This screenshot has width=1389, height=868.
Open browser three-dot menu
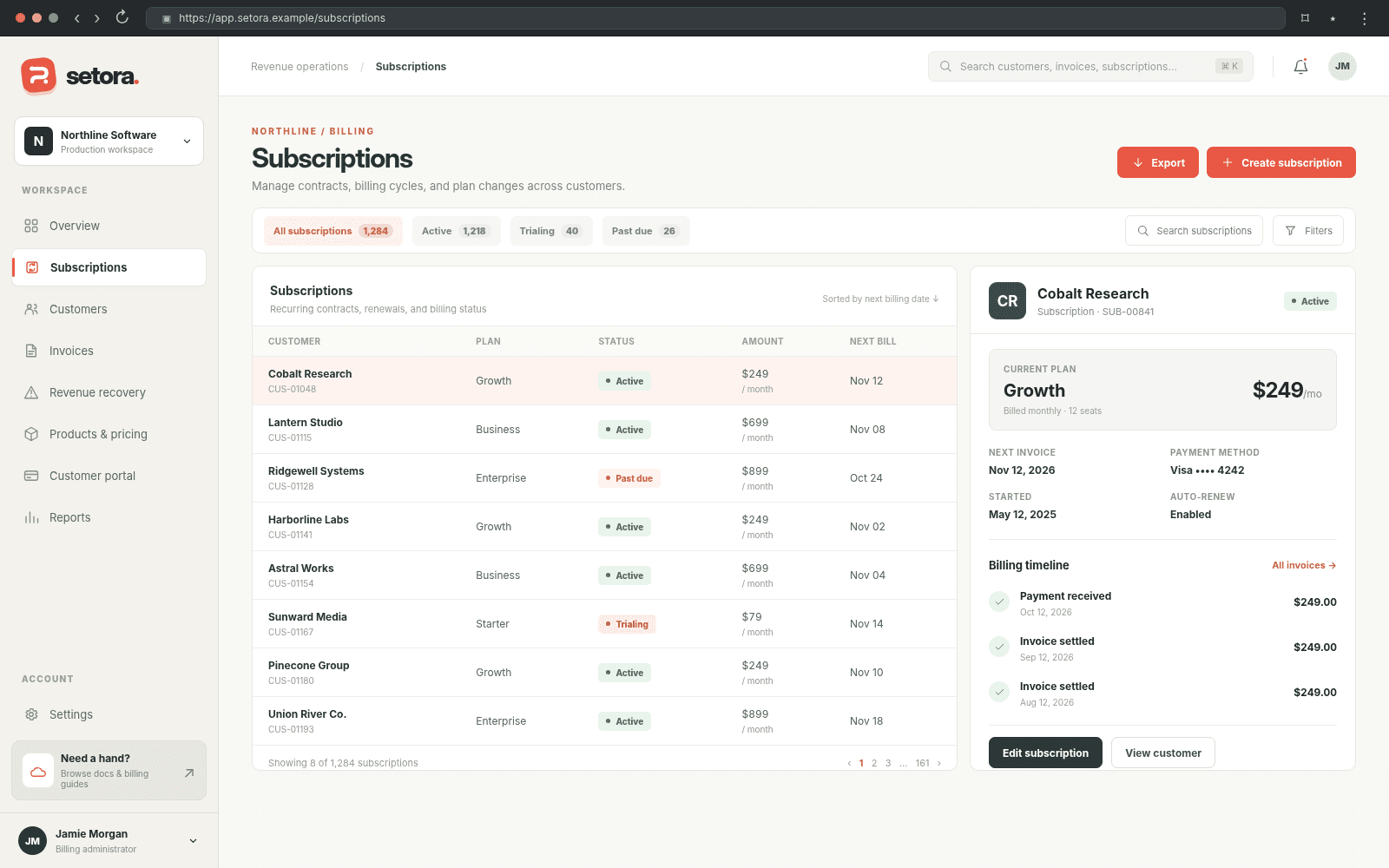tap(1364, 18)
